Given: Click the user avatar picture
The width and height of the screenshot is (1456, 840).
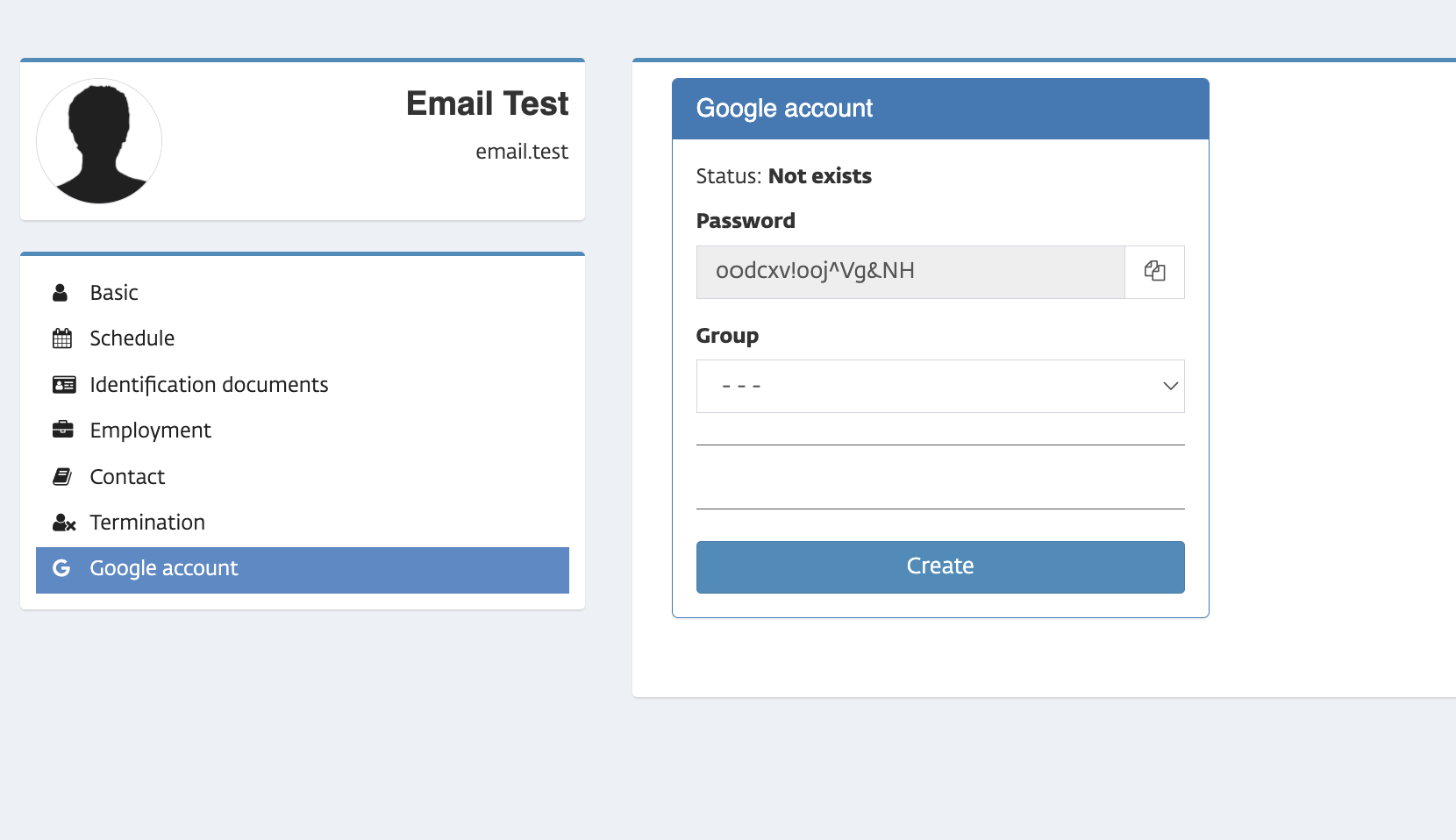Looking at the screenshot, I should [99, 141].
